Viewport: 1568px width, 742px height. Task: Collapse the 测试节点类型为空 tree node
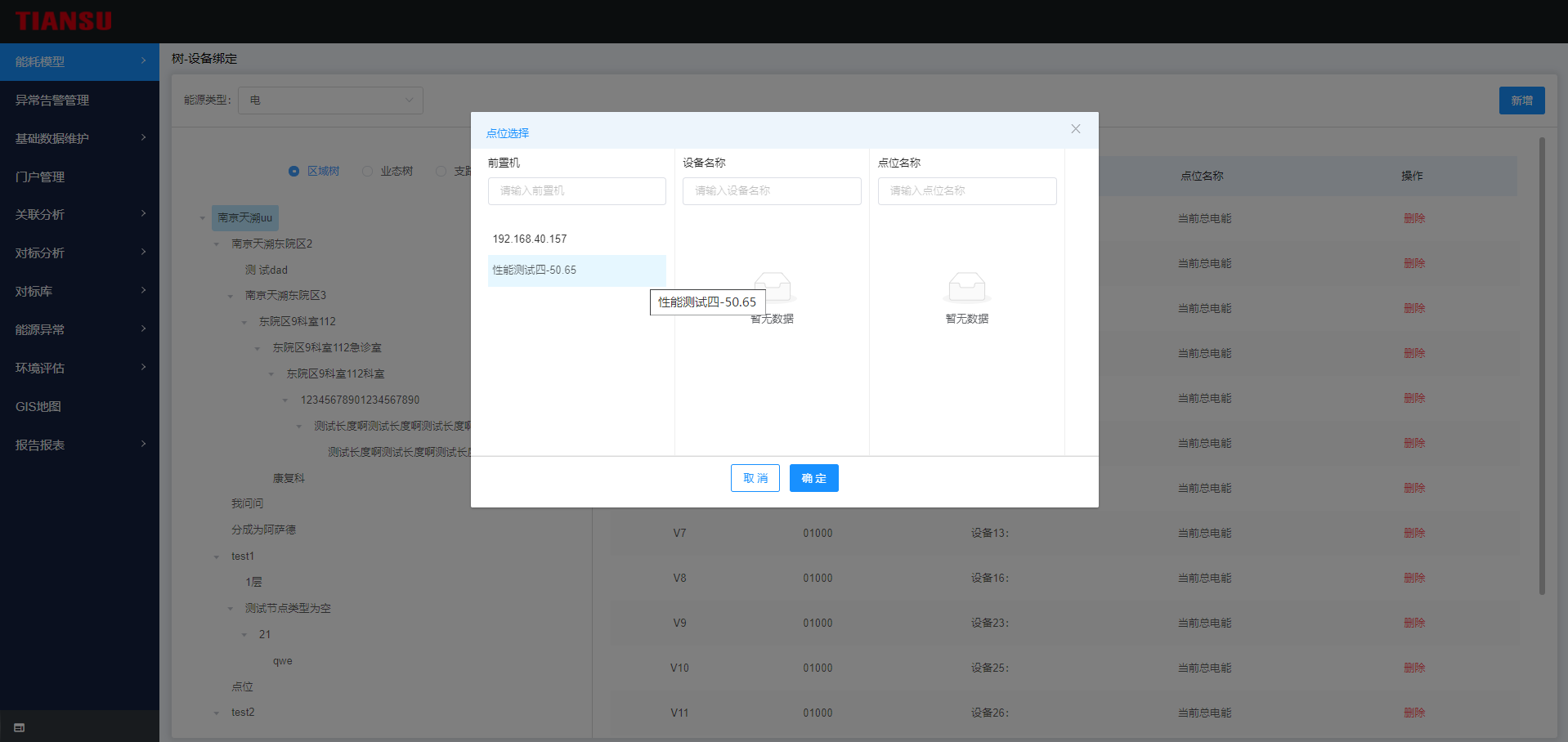[231, 609]
